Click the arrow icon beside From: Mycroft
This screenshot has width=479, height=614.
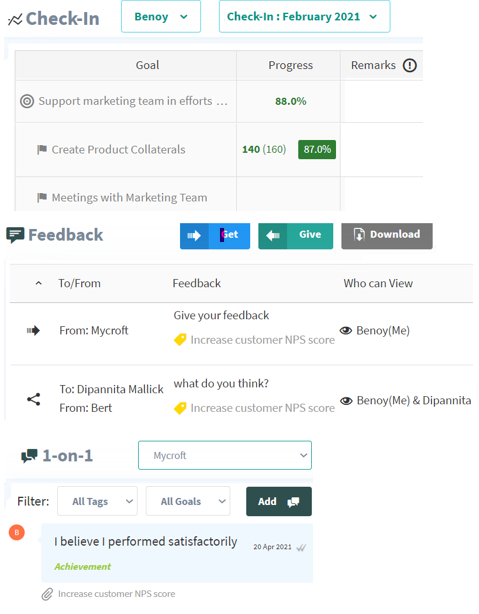[33, 330]
